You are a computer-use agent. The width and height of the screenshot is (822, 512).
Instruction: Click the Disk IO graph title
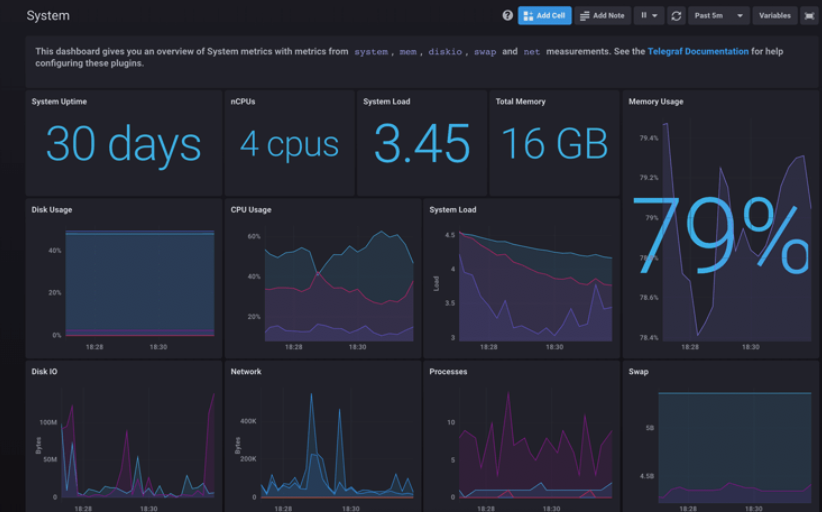(x=45, y=372)
